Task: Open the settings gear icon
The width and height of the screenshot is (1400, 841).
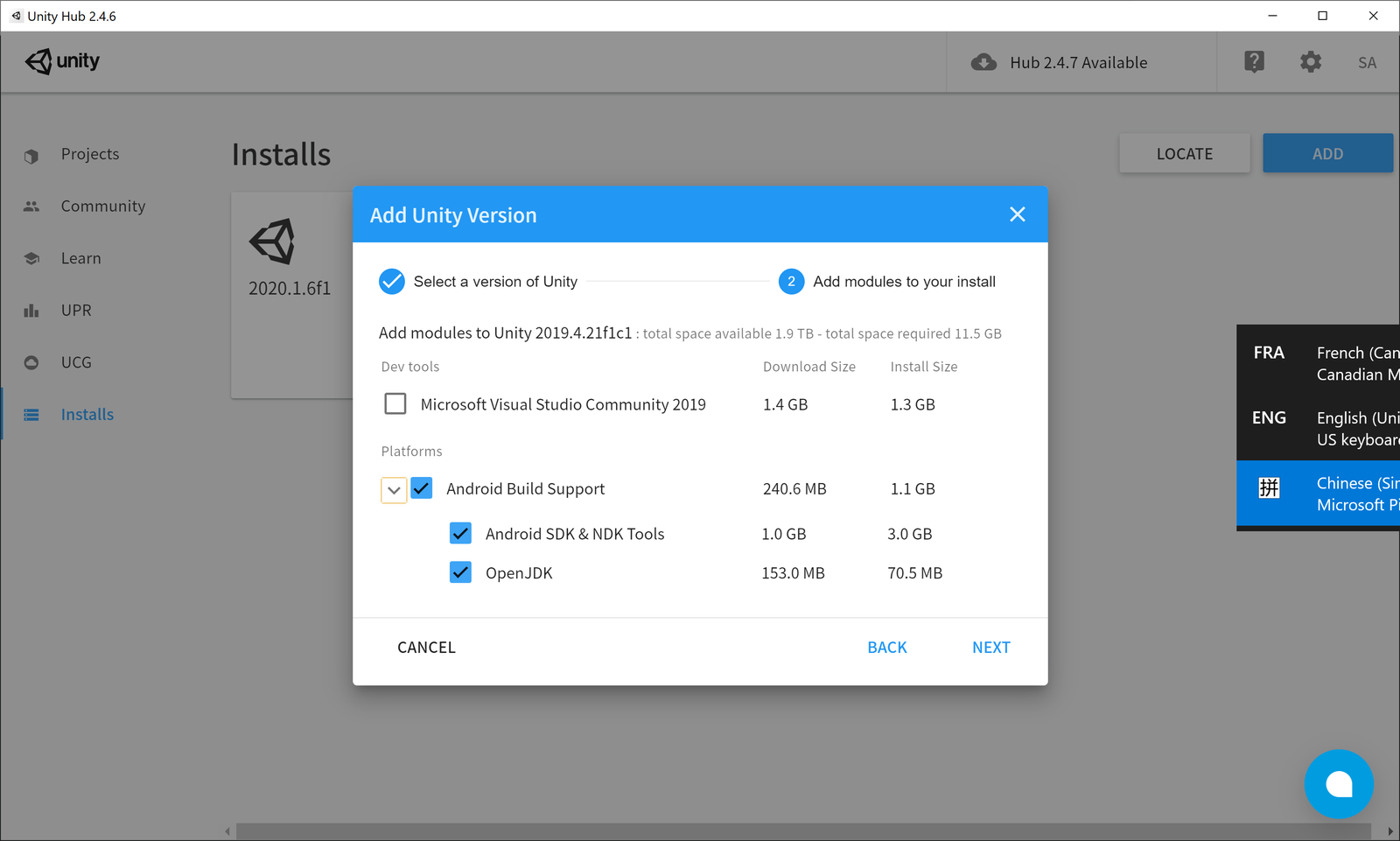Action: pos(1311,61)
